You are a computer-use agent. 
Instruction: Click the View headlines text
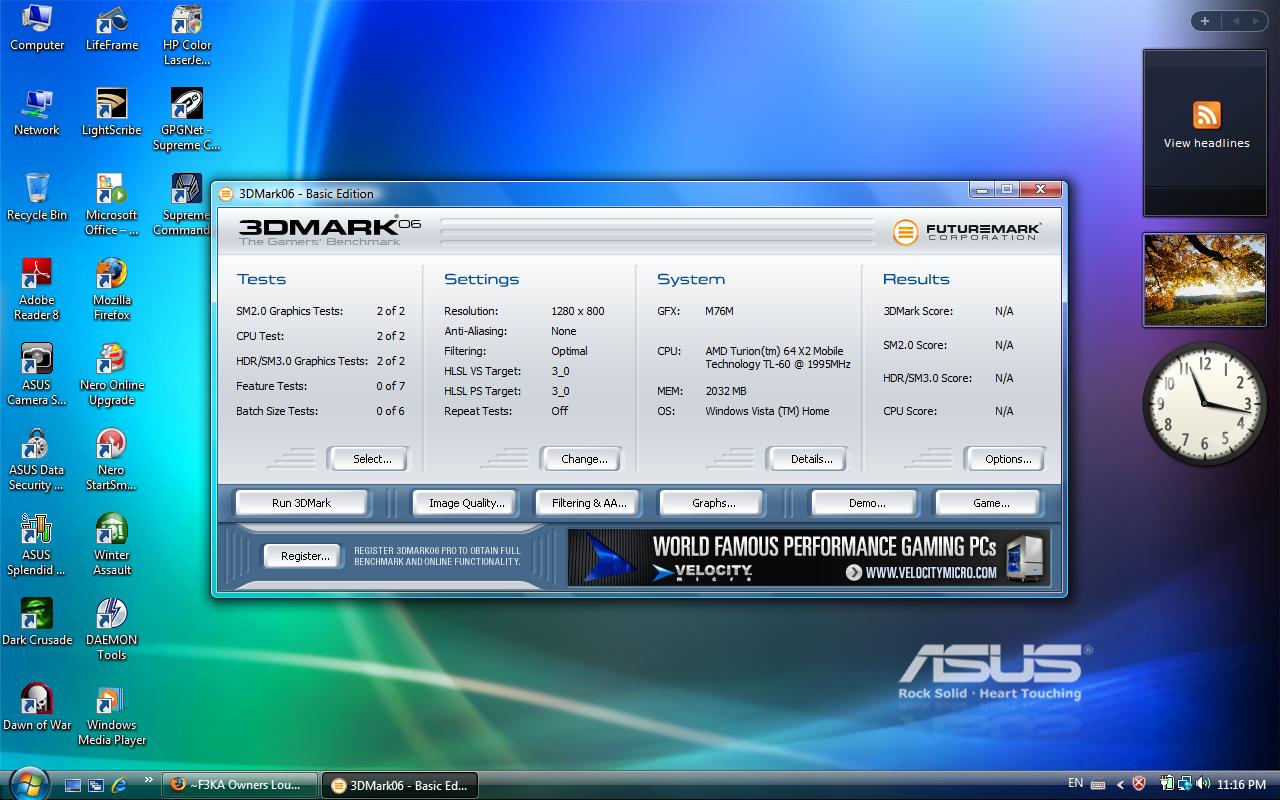[1206, 143]
